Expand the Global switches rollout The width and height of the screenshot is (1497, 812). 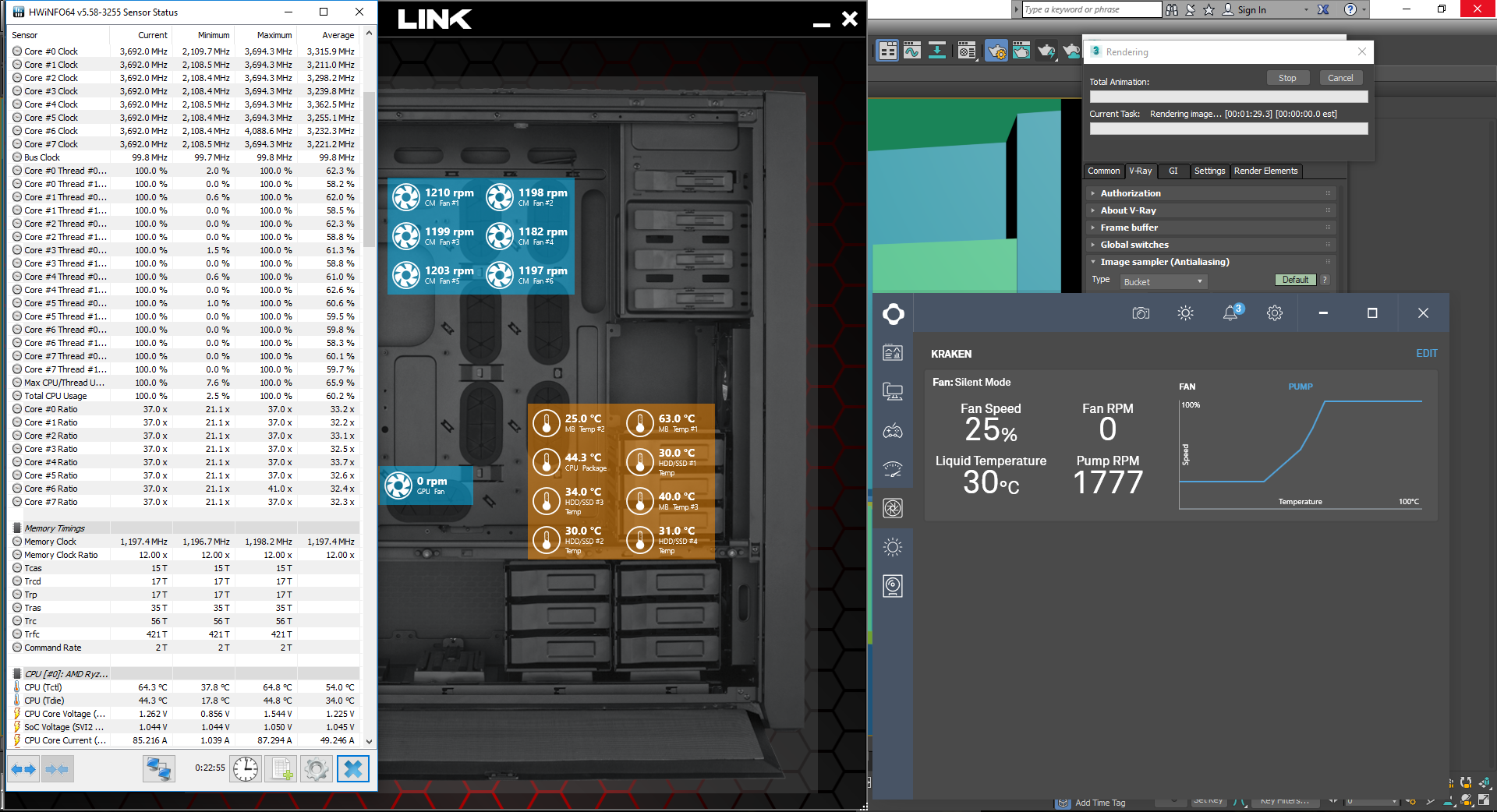[x=1210, y=245]
